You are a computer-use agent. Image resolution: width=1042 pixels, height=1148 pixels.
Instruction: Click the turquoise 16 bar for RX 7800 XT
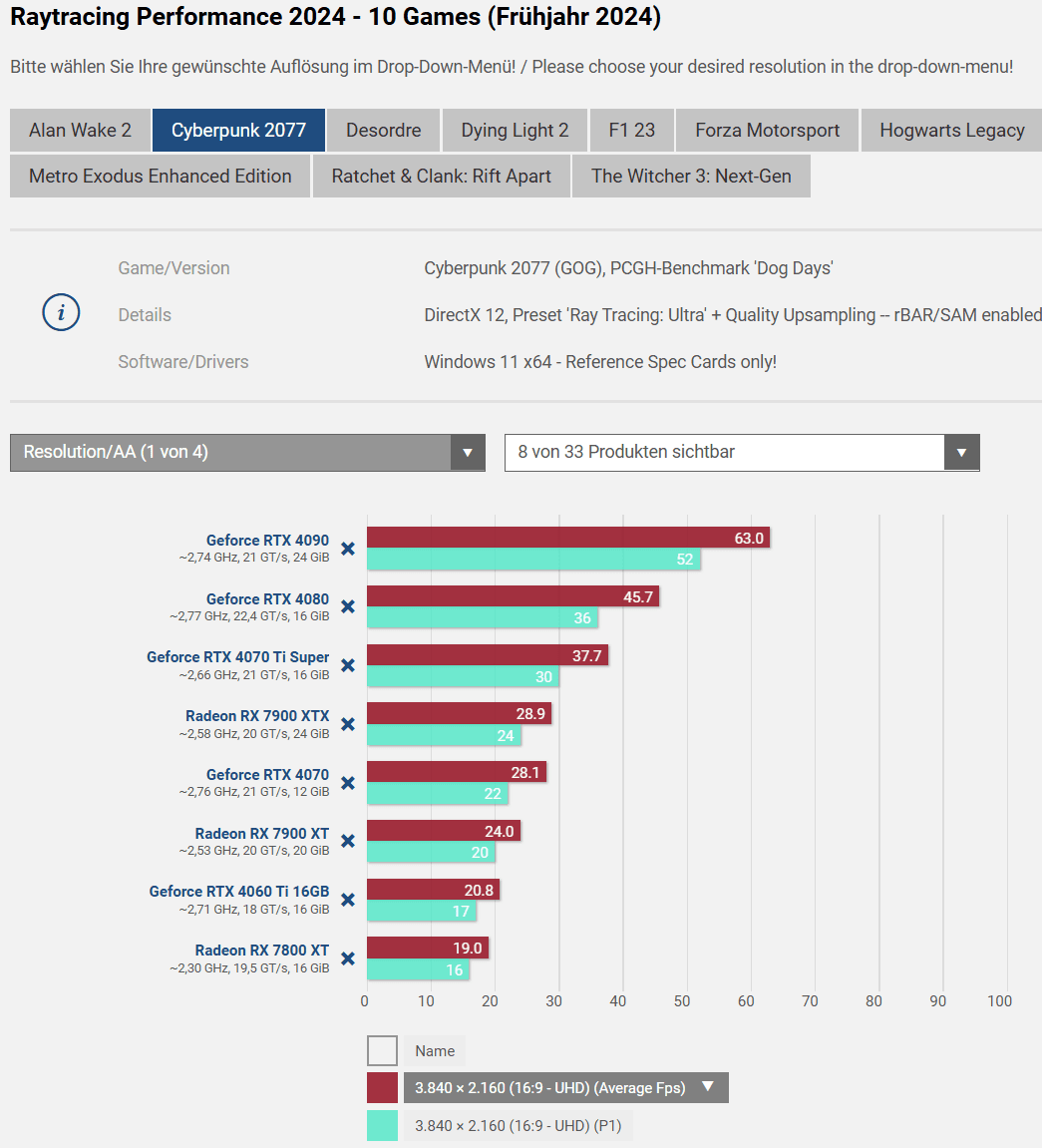[418, 969]
